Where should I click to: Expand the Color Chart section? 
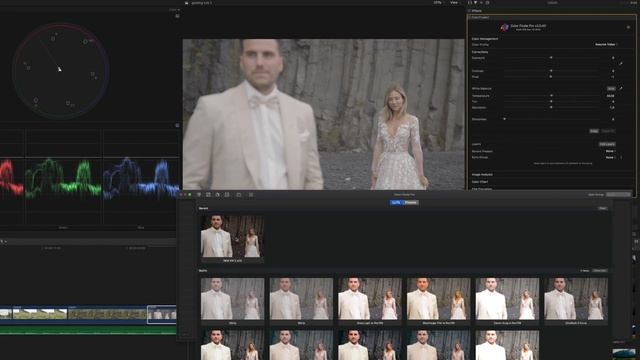tap(480, 182)
